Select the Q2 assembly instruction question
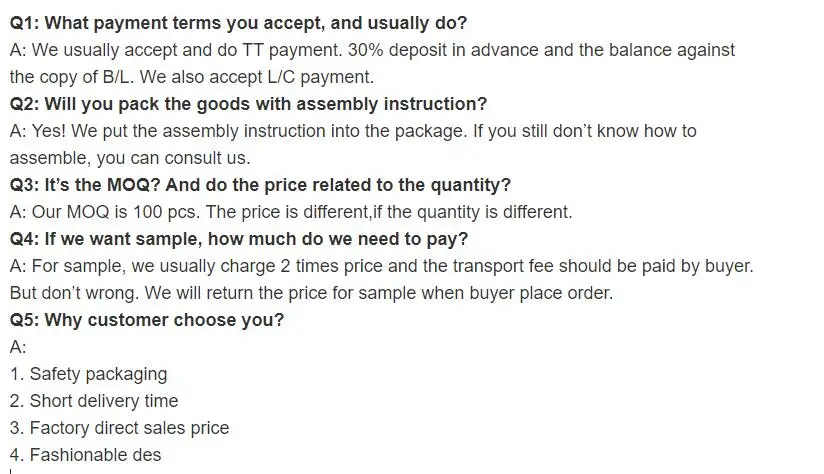The image size is (824, 474). tap(248, 103)
